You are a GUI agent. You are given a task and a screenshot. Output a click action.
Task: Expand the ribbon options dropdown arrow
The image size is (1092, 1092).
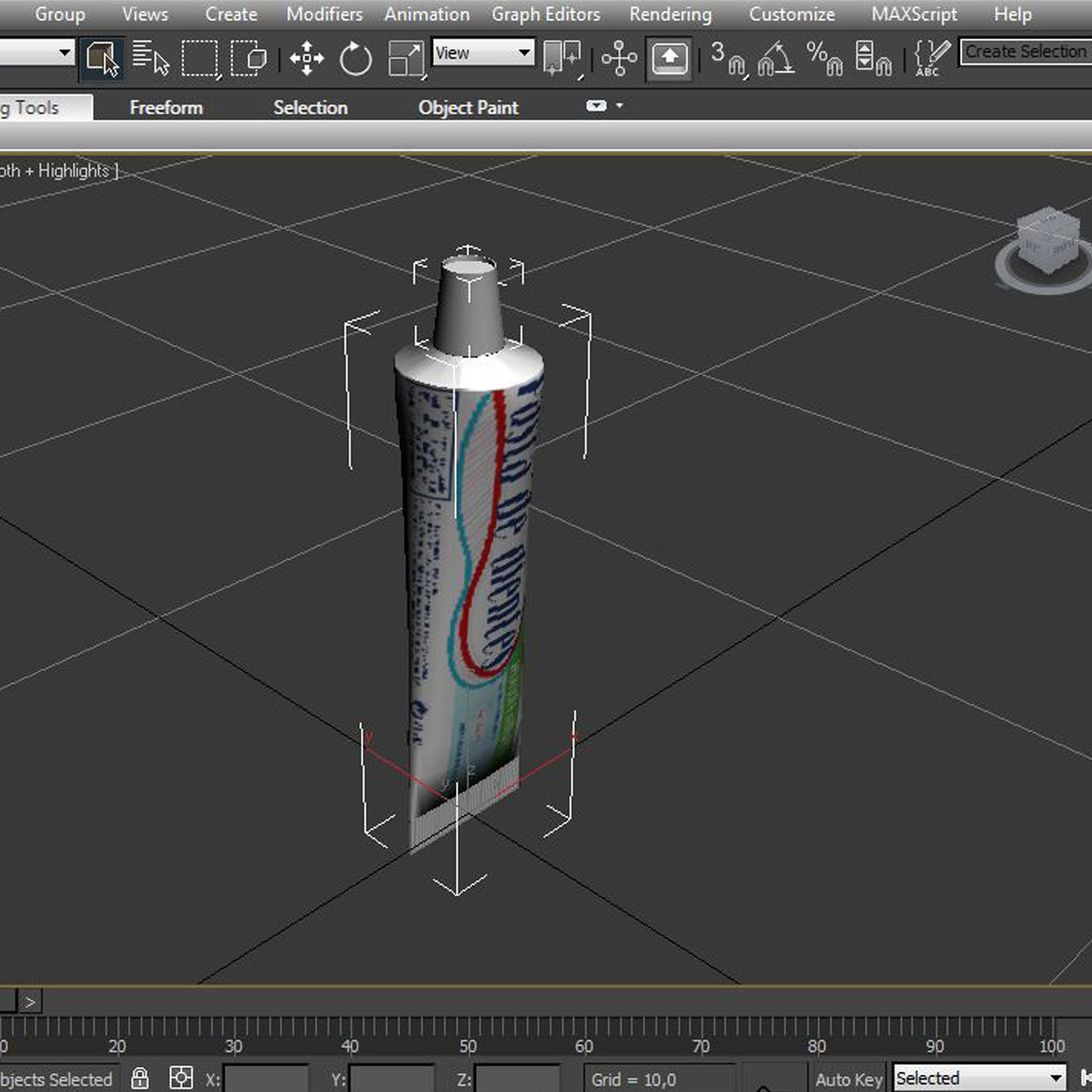(620, 106)
